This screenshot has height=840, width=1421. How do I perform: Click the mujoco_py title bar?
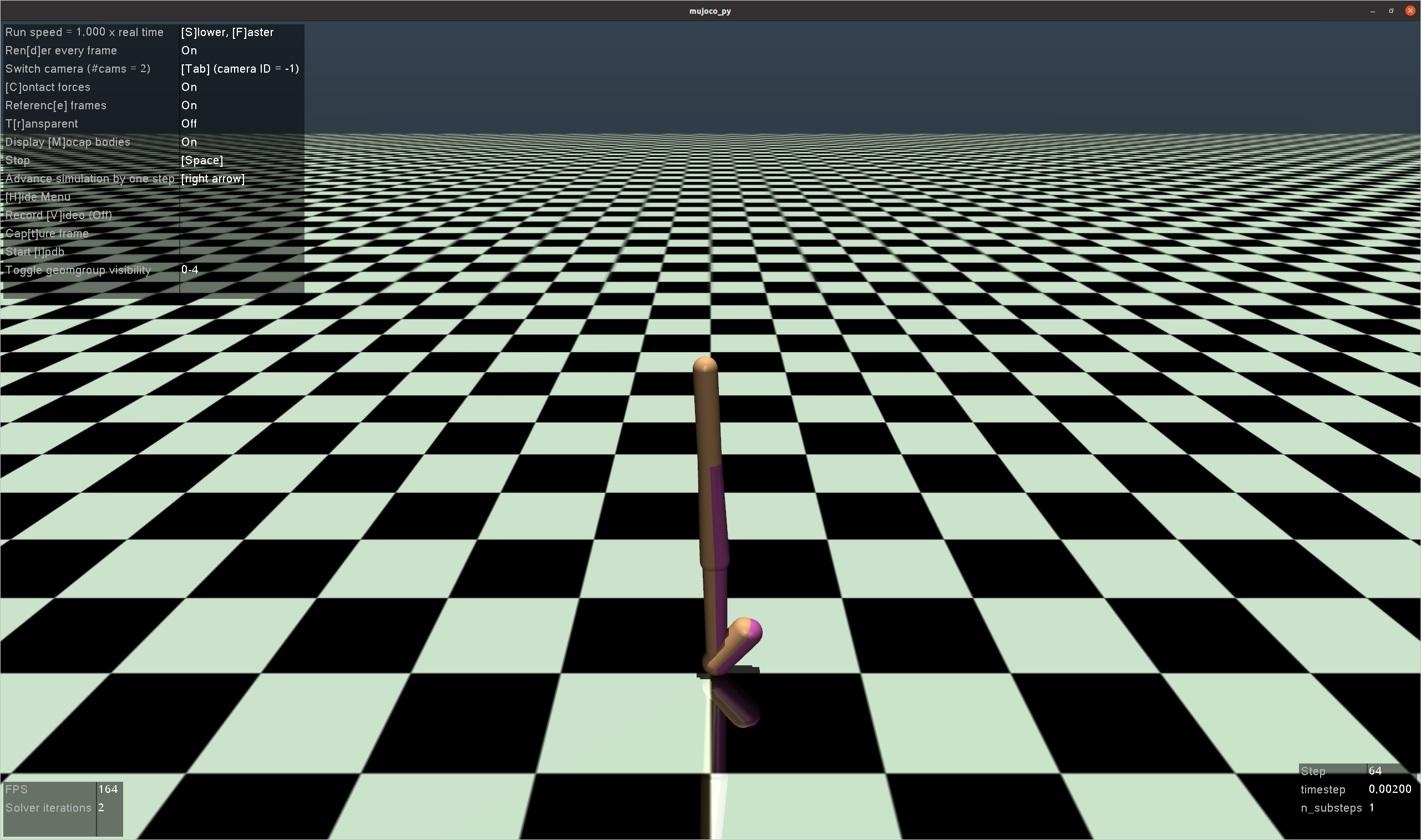point(710,10)
